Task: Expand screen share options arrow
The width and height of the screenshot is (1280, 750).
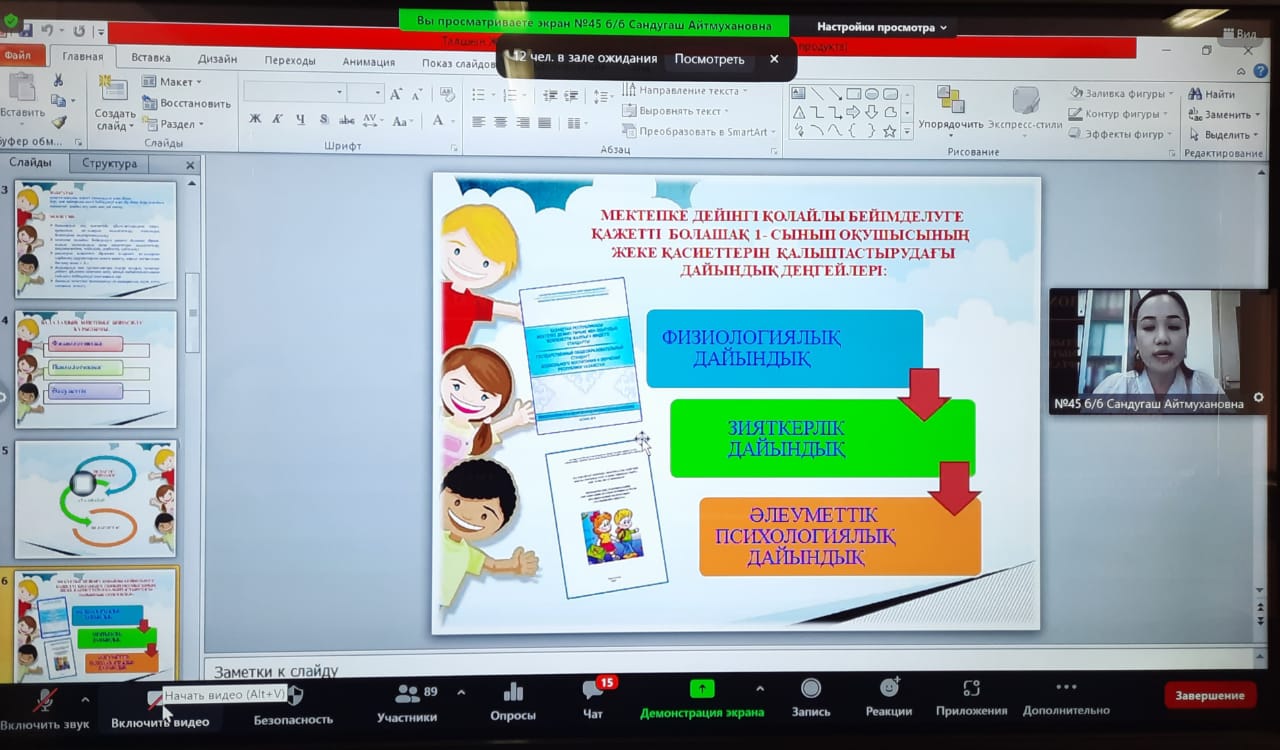Action: [x=760, y=689]
